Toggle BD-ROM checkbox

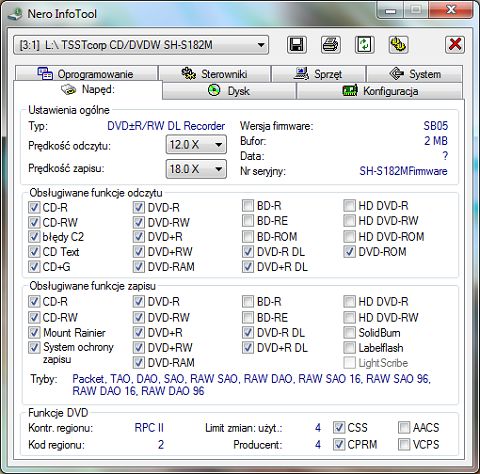pyautogui.click(x=248, y=237)
